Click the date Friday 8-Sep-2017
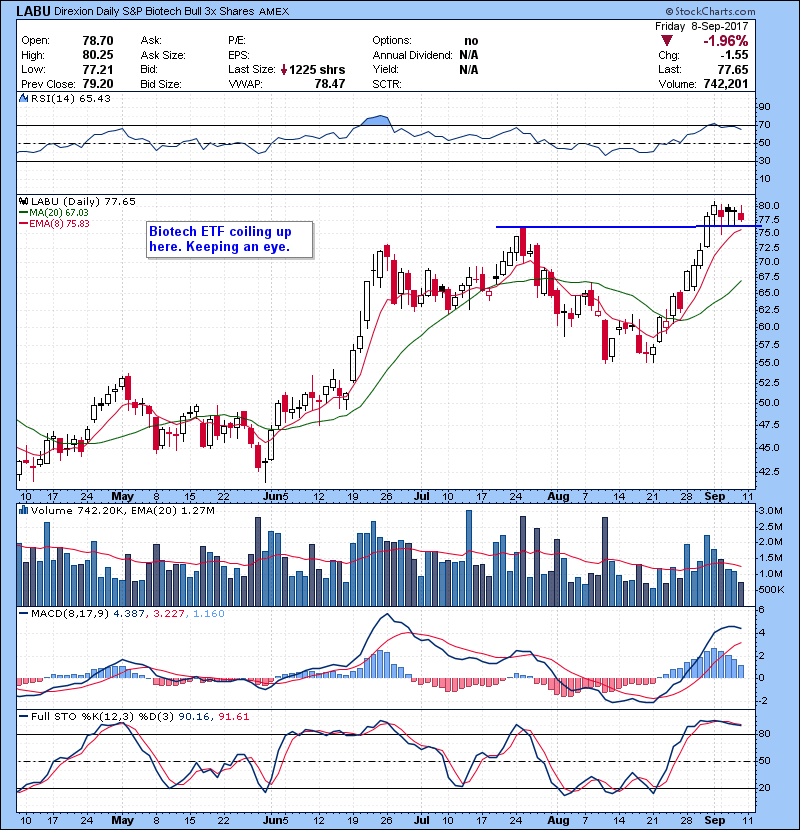The width and height of the screenshot is (800, 830). 702,26
